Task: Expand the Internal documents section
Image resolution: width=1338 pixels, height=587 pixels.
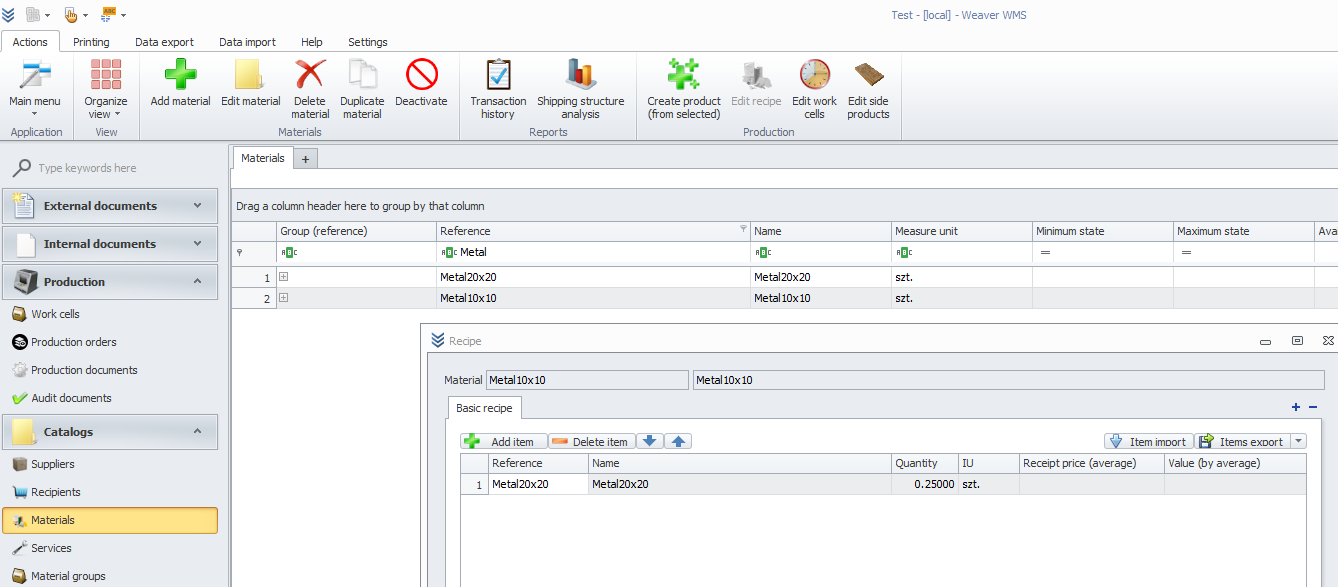Action: [110, 244]
